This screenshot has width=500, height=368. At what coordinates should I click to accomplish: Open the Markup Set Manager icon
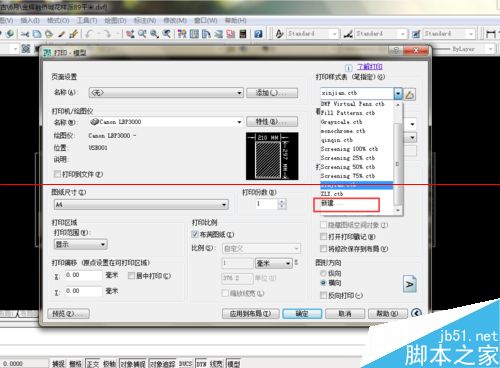pos(231,34)
